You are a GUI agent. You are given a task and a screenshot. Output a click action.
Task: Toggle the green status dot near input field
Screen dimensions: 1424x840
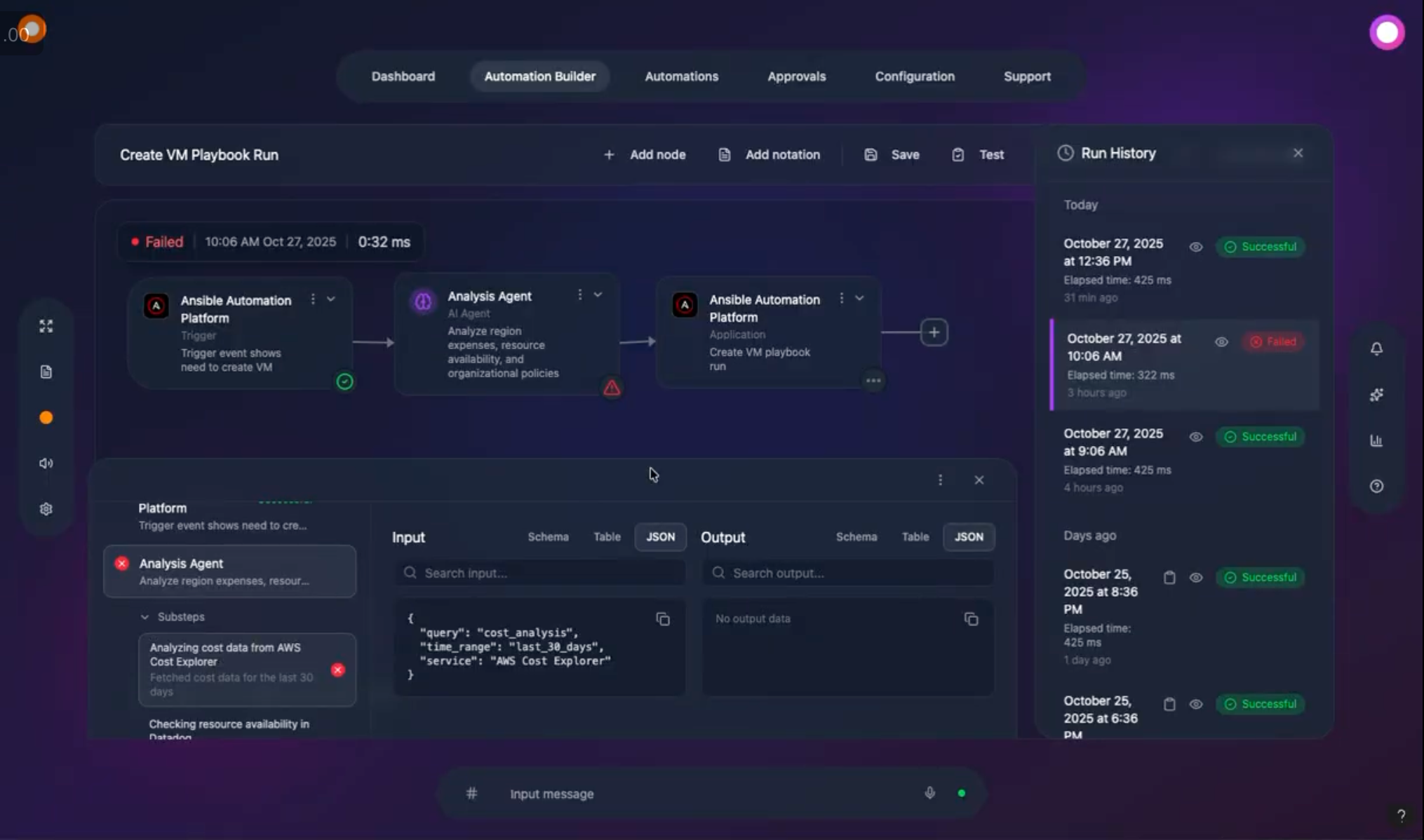(x=962, y=793)
